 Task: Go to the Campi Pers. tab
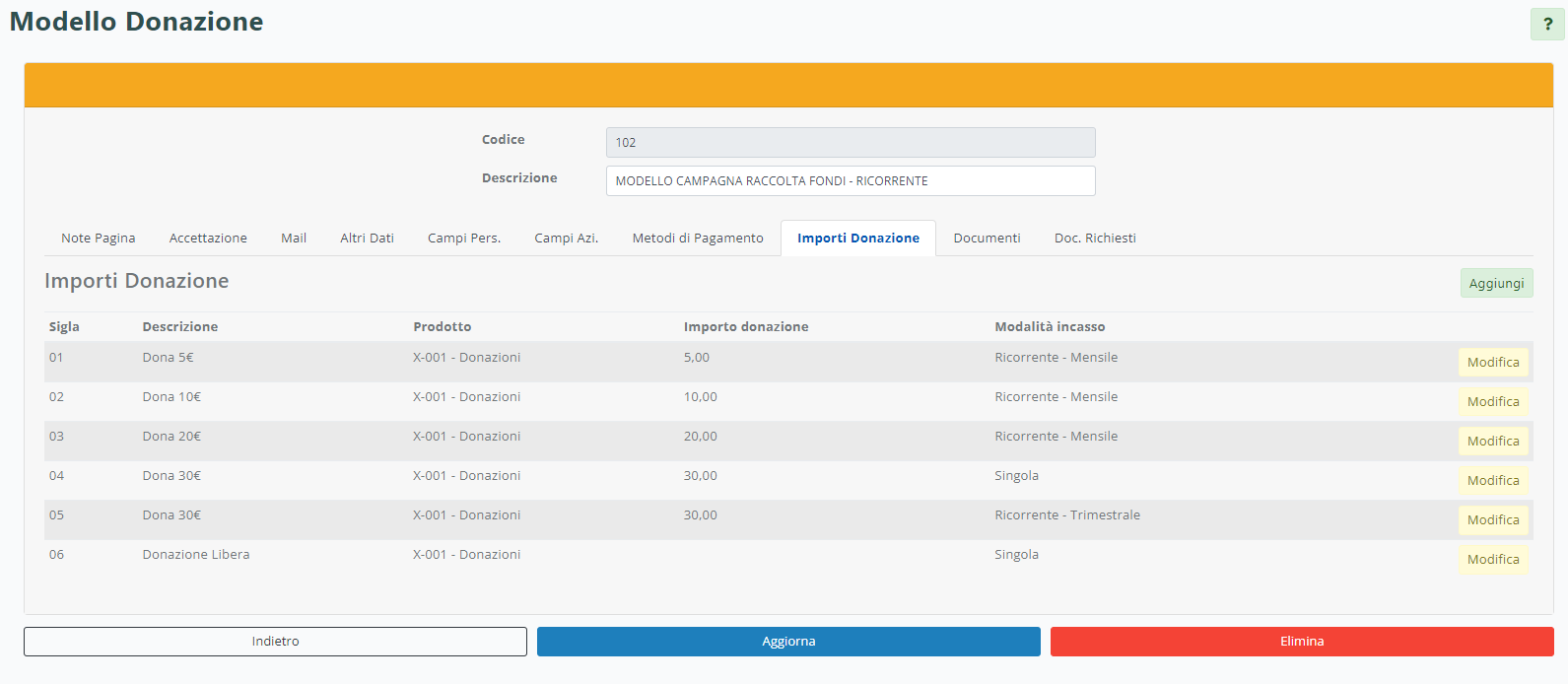pos(464,239)
